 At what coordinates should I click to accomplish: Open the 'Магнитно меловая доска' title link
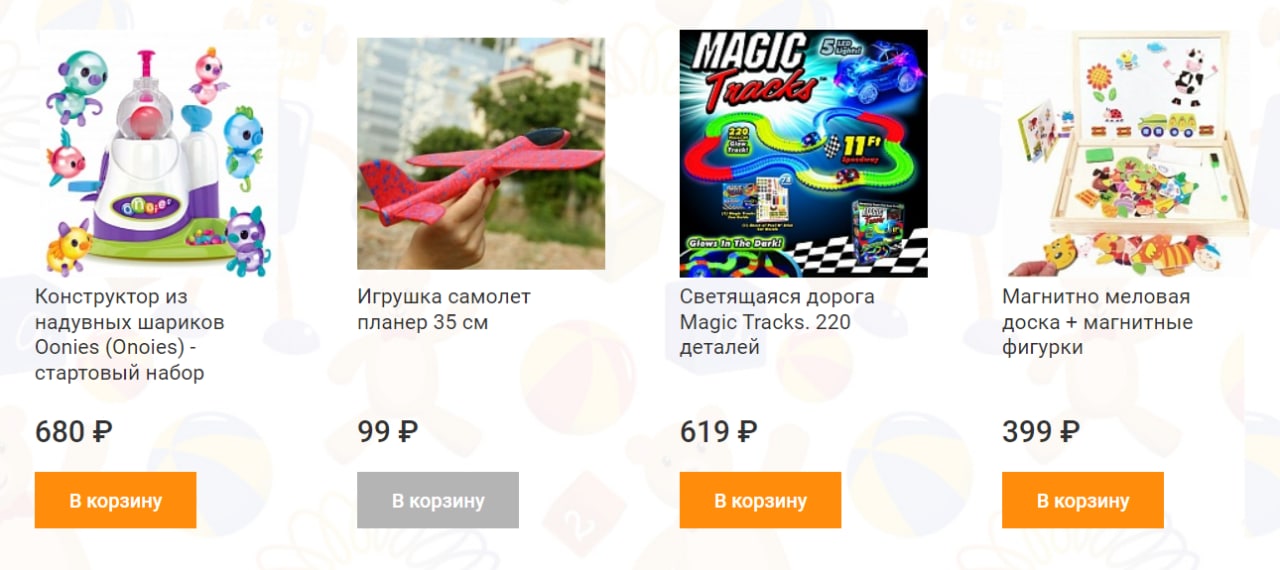click(x=1097, y=322)
